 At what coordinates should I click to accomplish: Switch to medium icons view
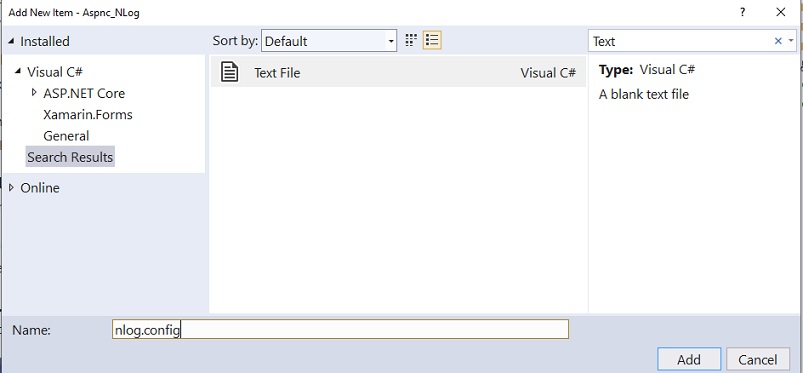[x=411, y=40]
